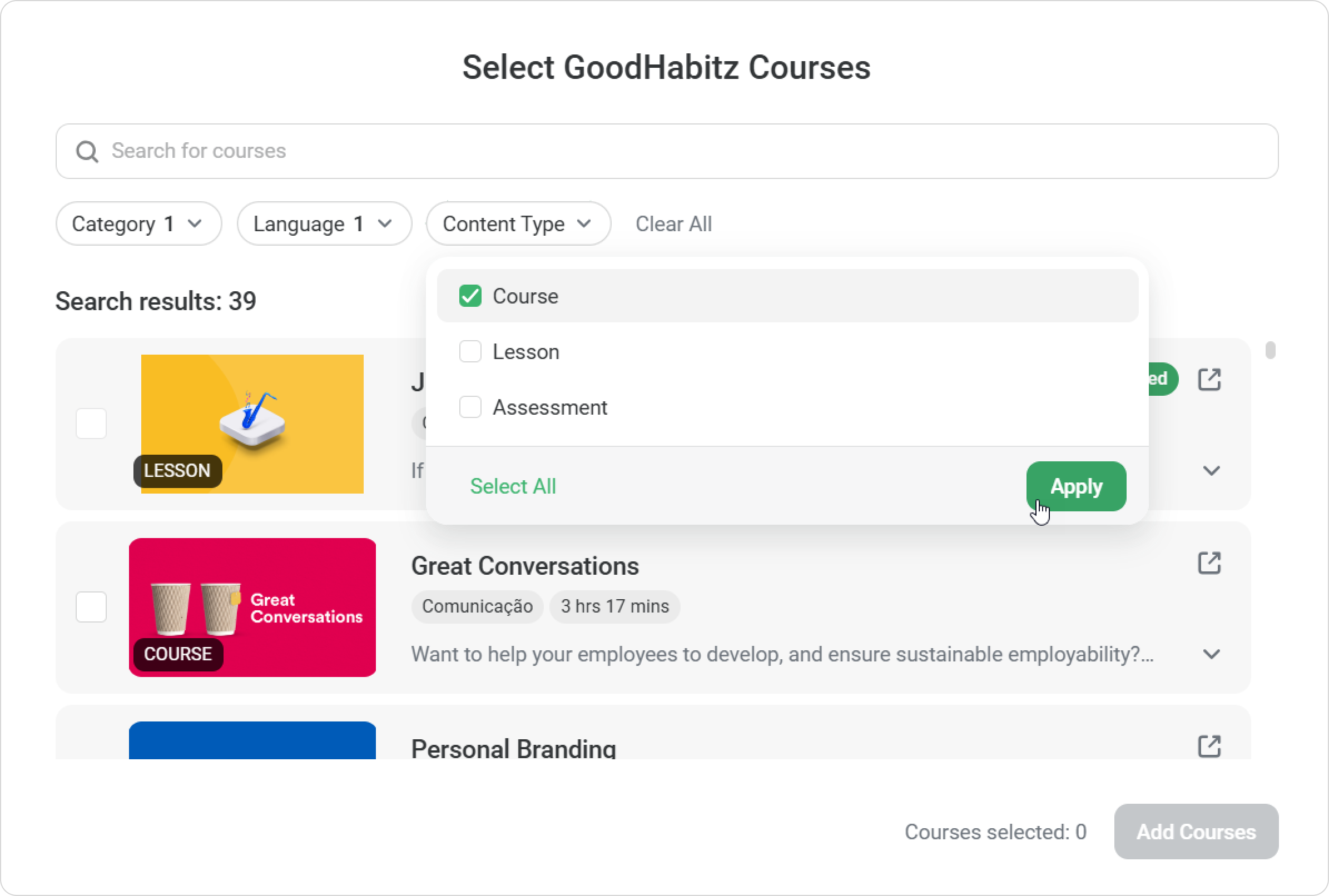This screenshot has height=896, width=1329.
Task: Select the Great Conversations course checkbox
Action: tap(91, 606)
